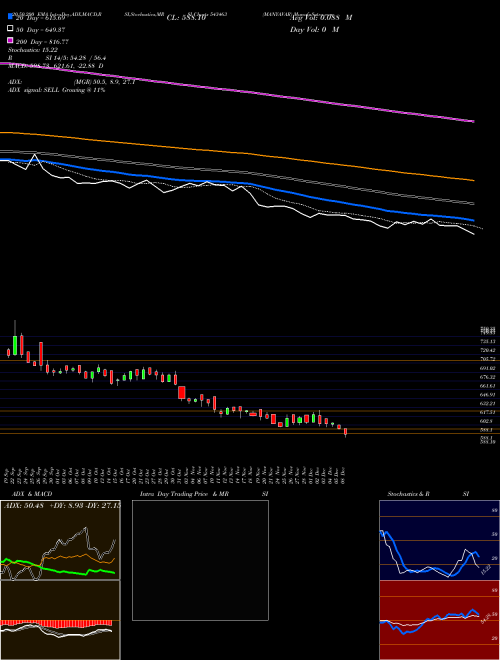The image size is (500, 660).
Task: Click the last red candlestick on chart
Action: coord(346,432)
